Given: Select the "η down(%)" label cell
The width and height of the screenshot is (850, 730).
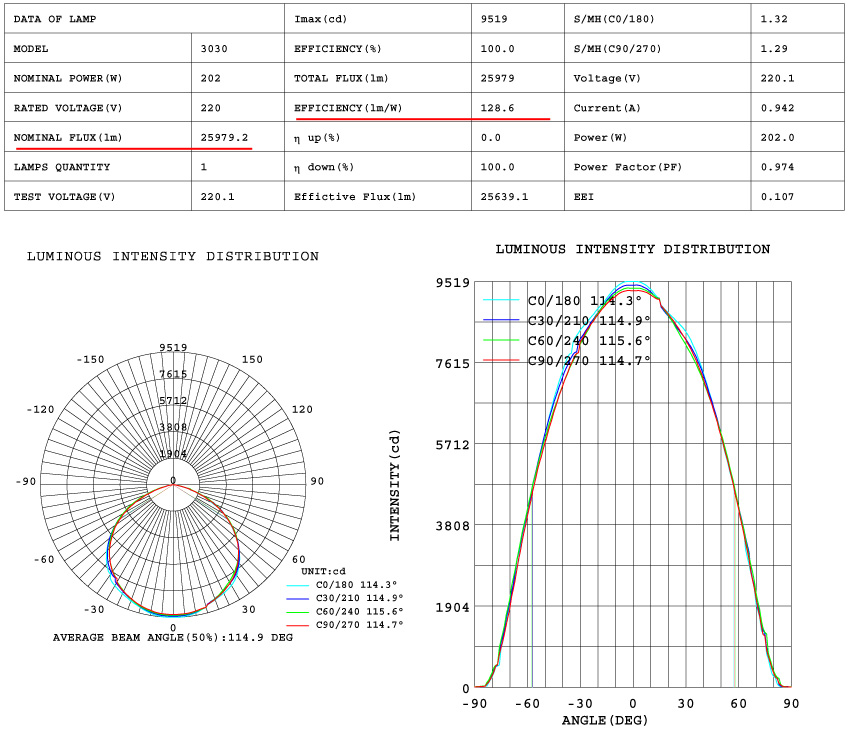Looking at the screenshot, I should (378, 167).
